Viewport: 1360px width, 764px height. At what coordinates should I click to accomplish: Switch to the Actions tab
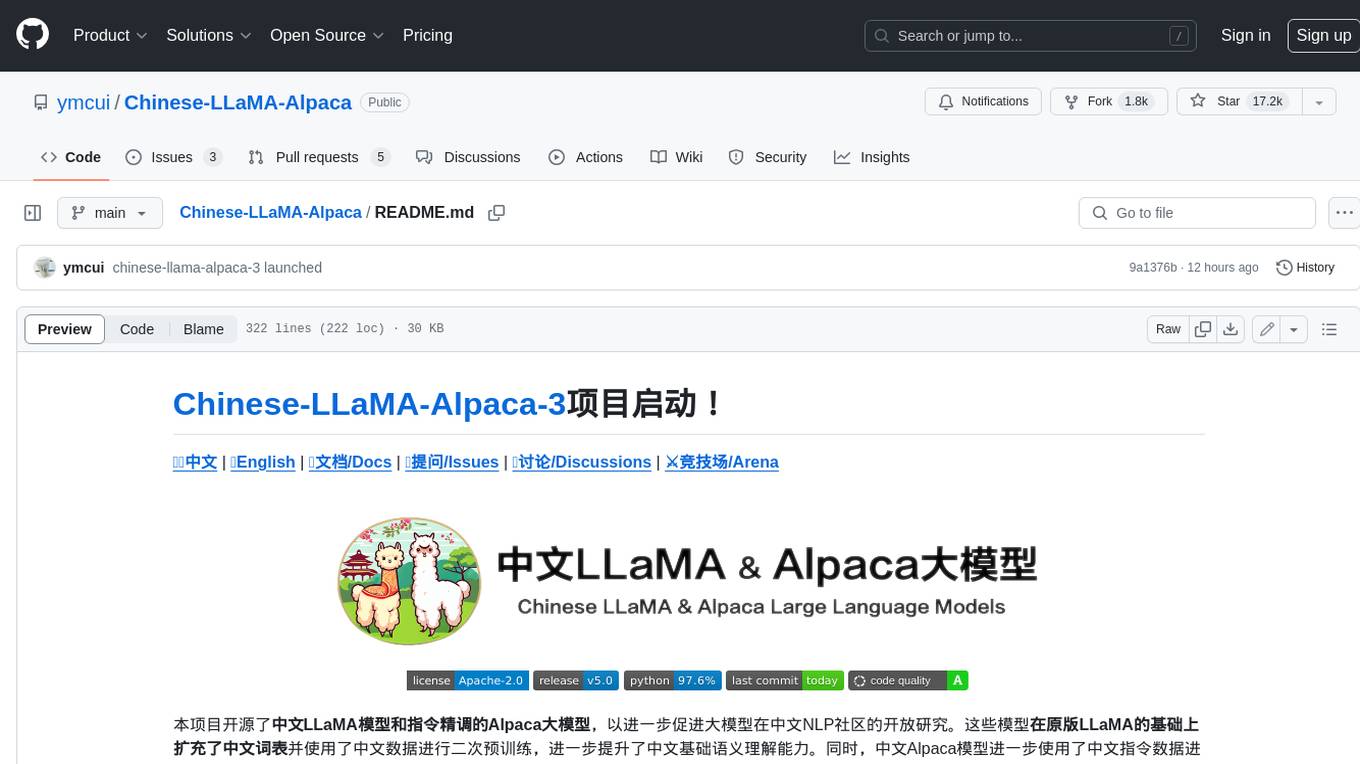click(x=585, y=157)
